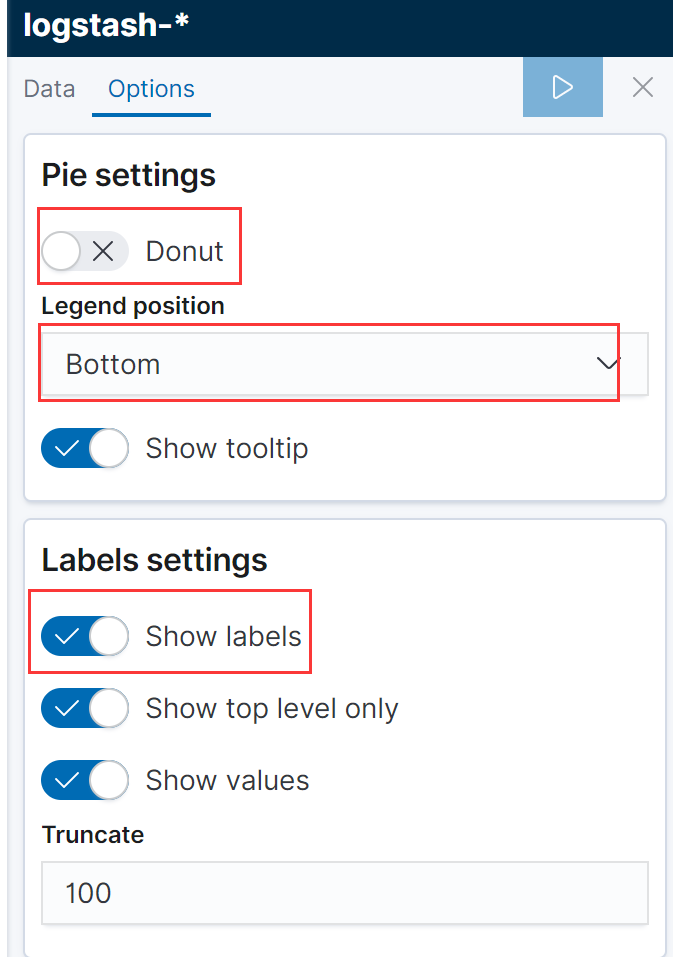Screen dimensions: 673x957
Task: Click the Truncate field label
Action: (93, 834)
